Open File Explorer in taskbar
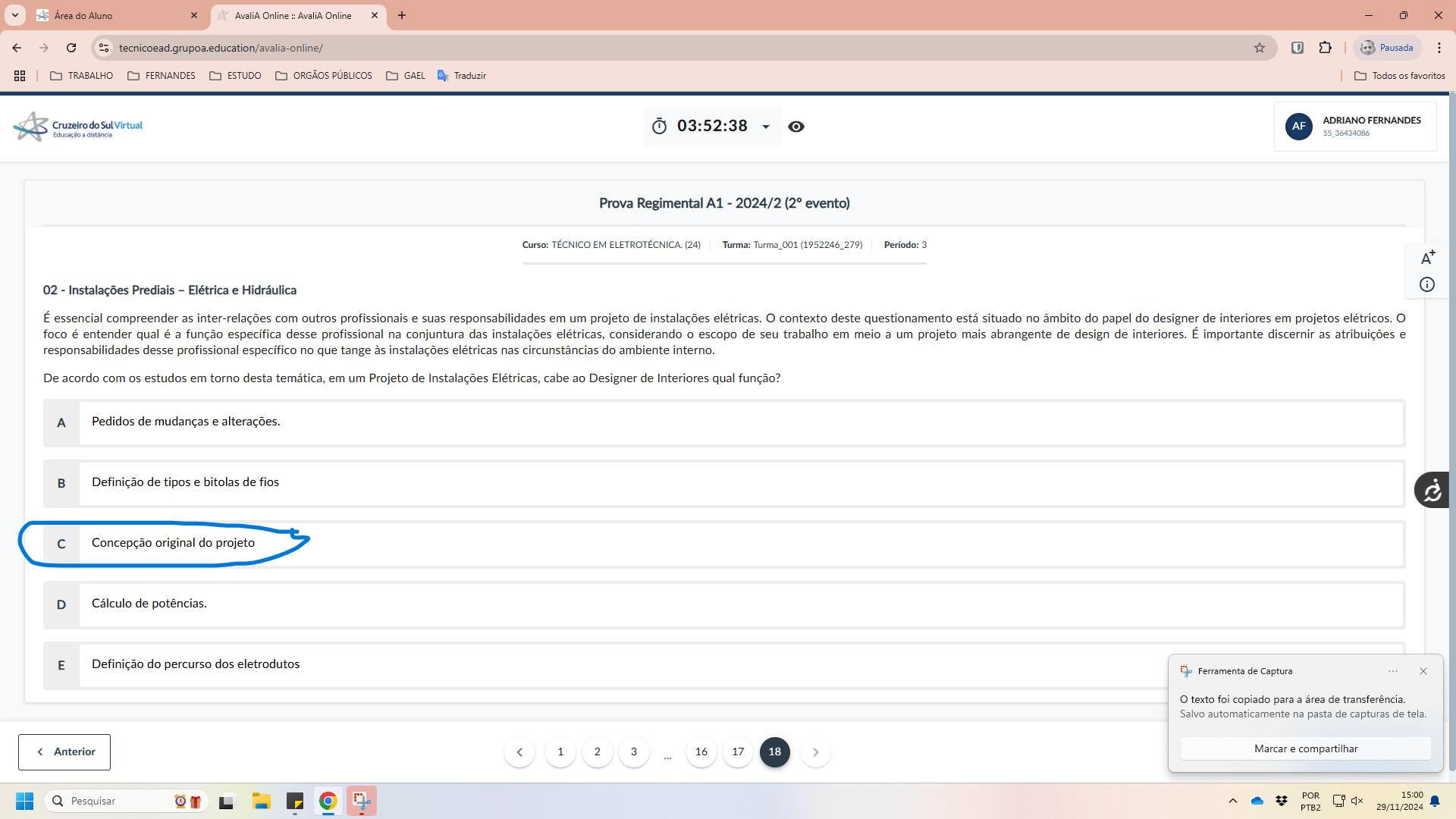 (262, 801)
